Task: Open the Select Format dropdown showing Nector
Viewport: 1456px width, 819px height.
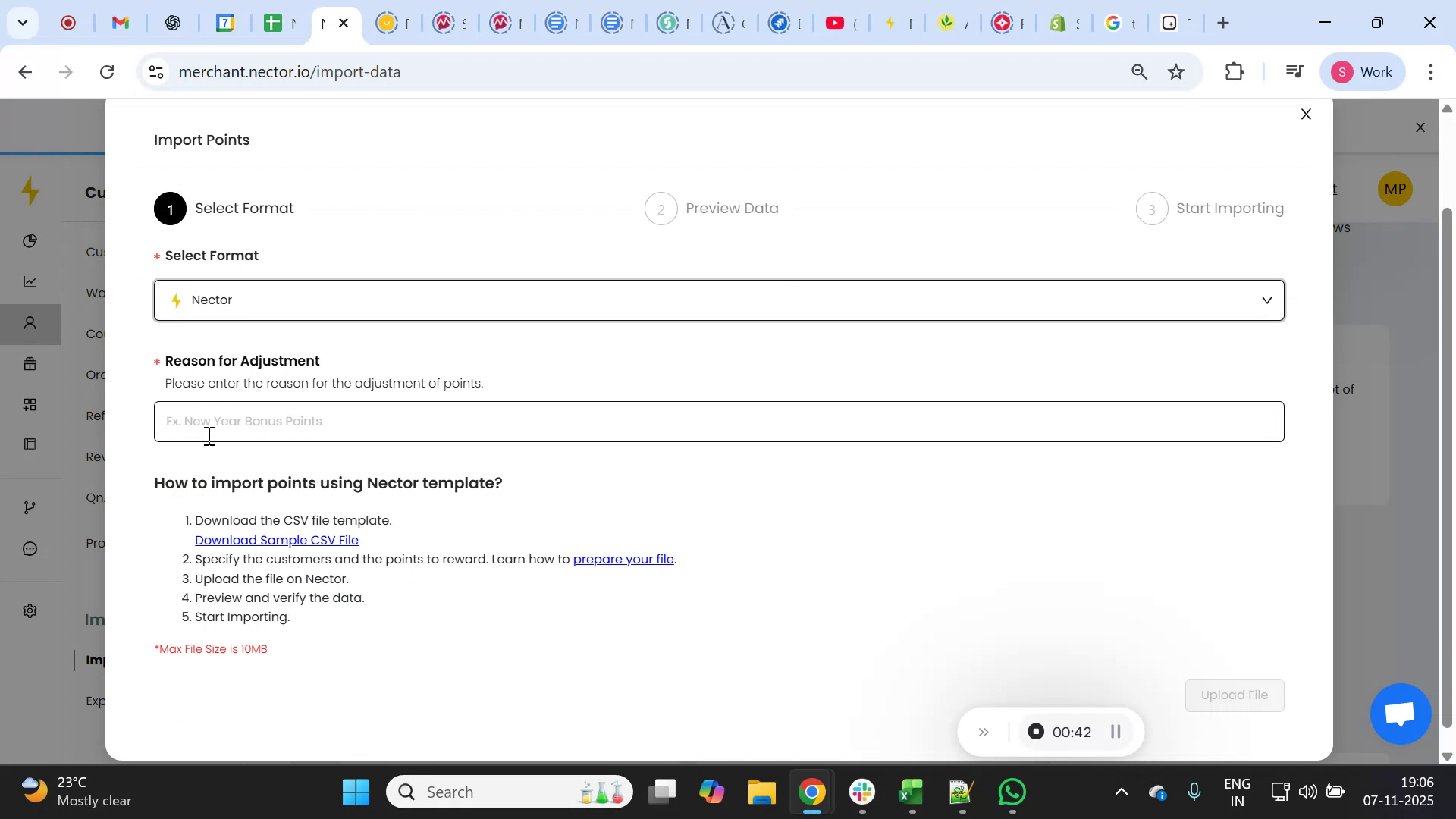Action: coord(719,300)
